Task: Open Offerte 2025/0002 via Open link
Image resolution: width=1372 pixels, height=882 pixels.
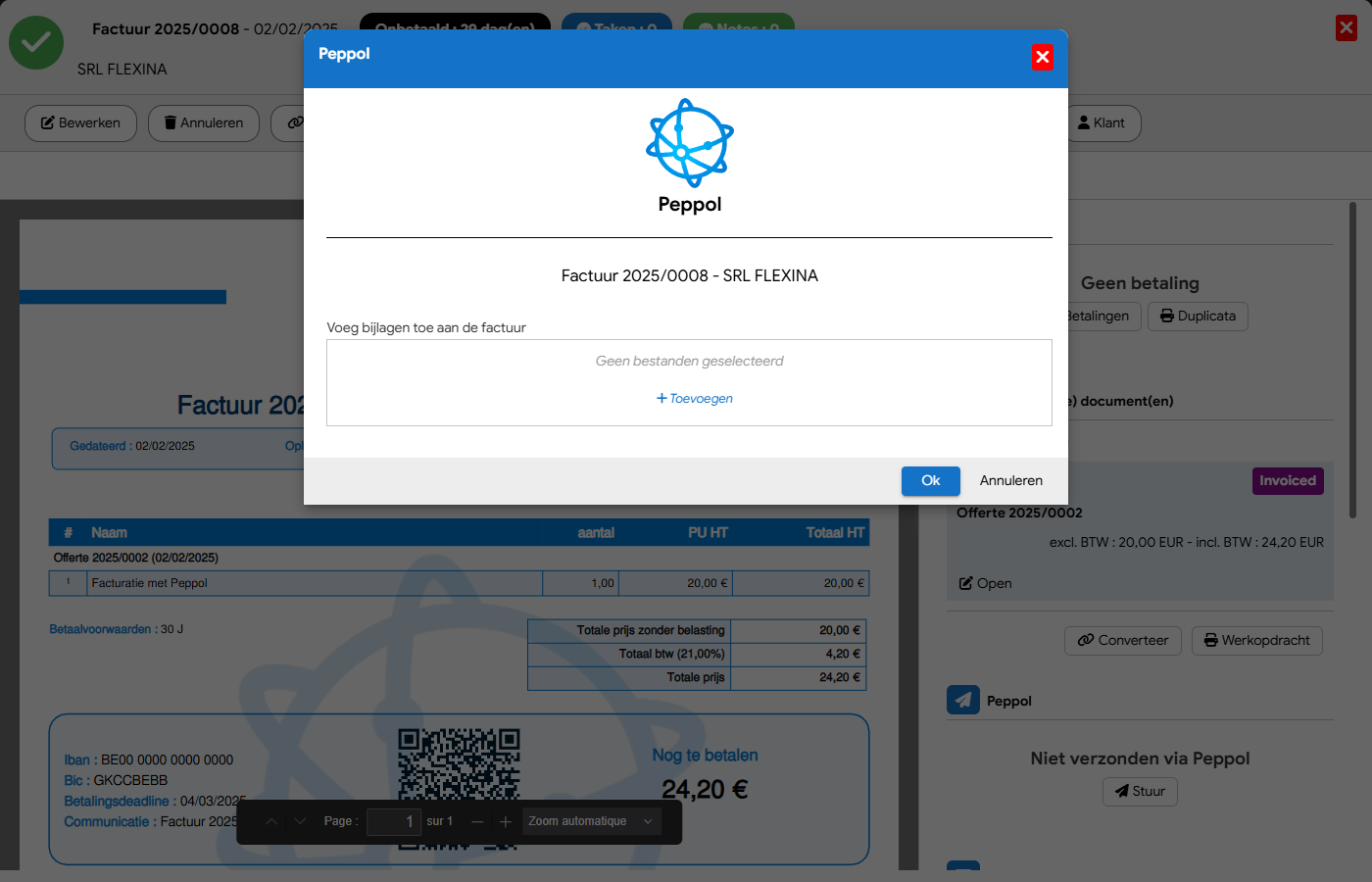Action: click(x=985, y=583)
